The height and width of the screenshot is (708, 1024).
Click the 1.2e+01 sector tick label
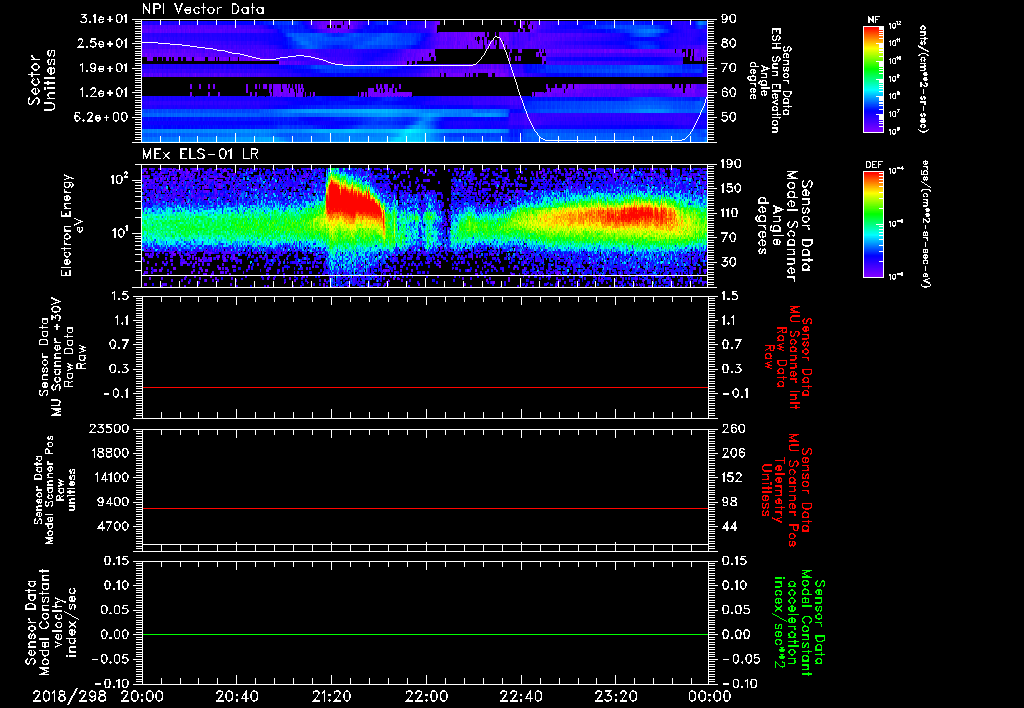[x=104, y=92]
